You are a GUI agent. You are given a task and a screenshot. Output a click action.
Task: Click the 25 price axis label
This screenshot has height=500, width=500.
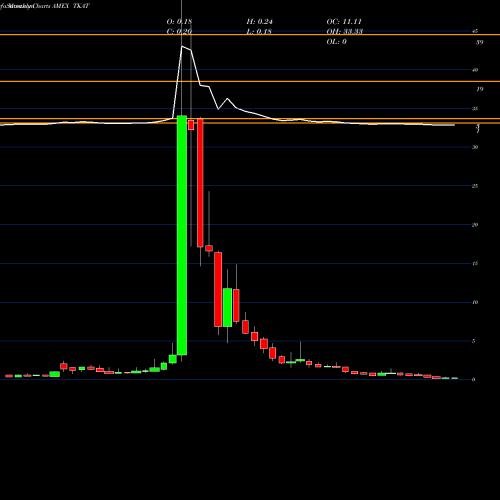pos(475,186)
